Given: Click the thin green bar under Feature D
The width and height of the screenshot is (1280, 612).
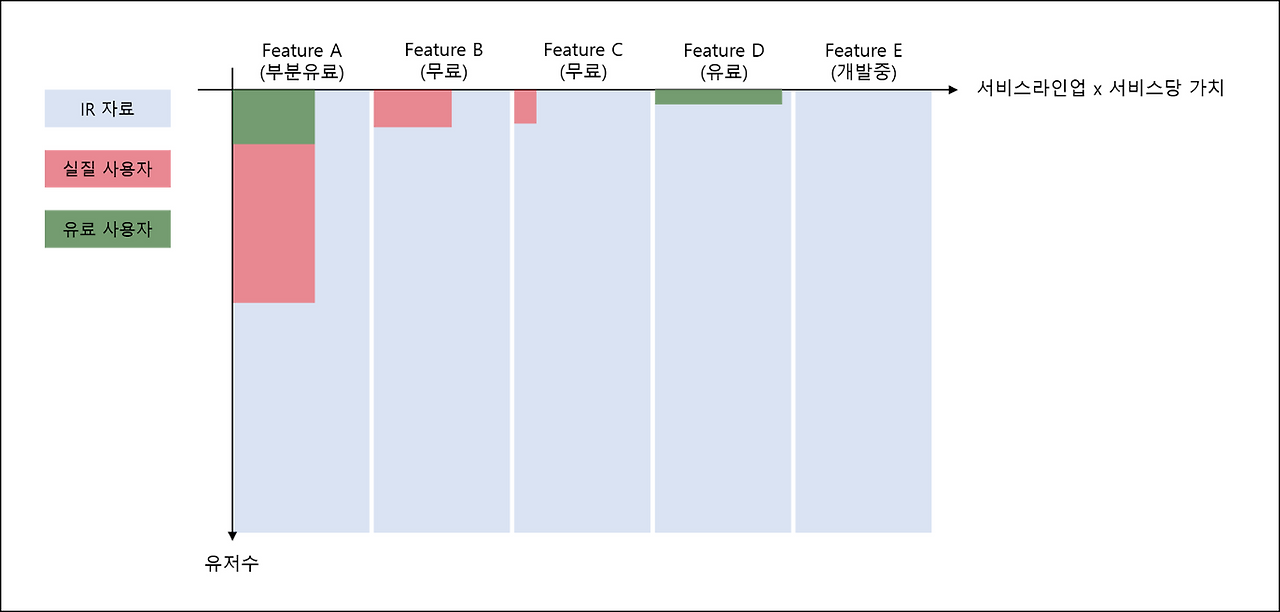Looking at the screenshot, I should (718, 97).
